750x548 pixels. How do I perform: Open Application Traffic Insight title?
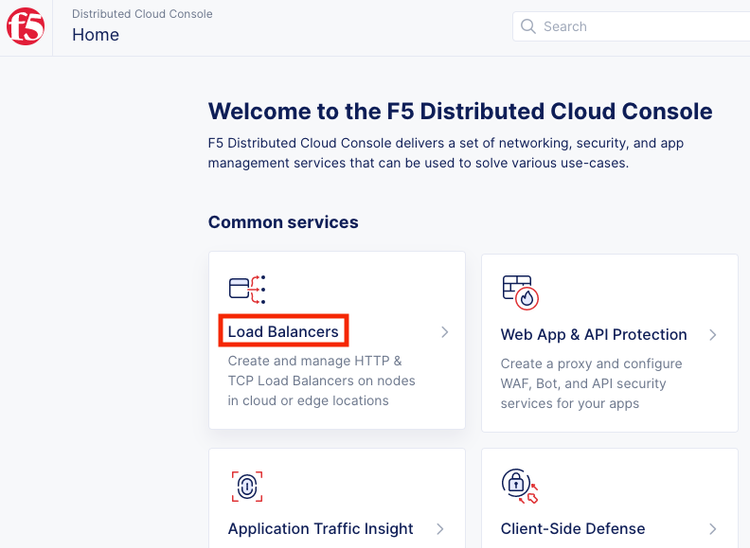[x=320, y=529]
